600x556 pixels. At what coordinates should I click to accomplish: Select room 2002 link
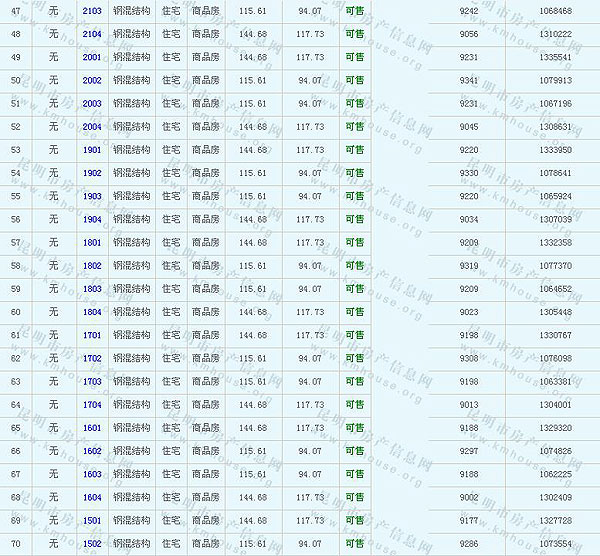pos(92,80)
